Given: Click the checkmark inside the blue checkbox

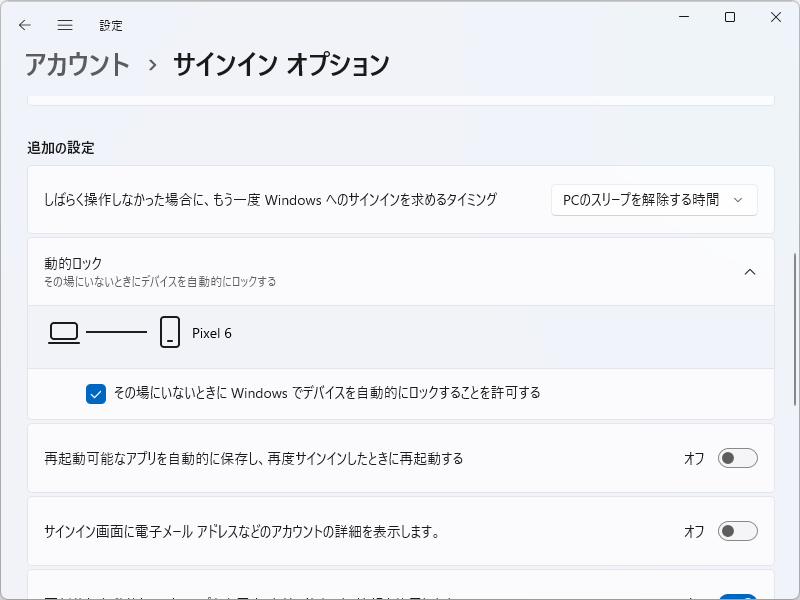Looking at the screenshot, I should click(x=95, y=394).
